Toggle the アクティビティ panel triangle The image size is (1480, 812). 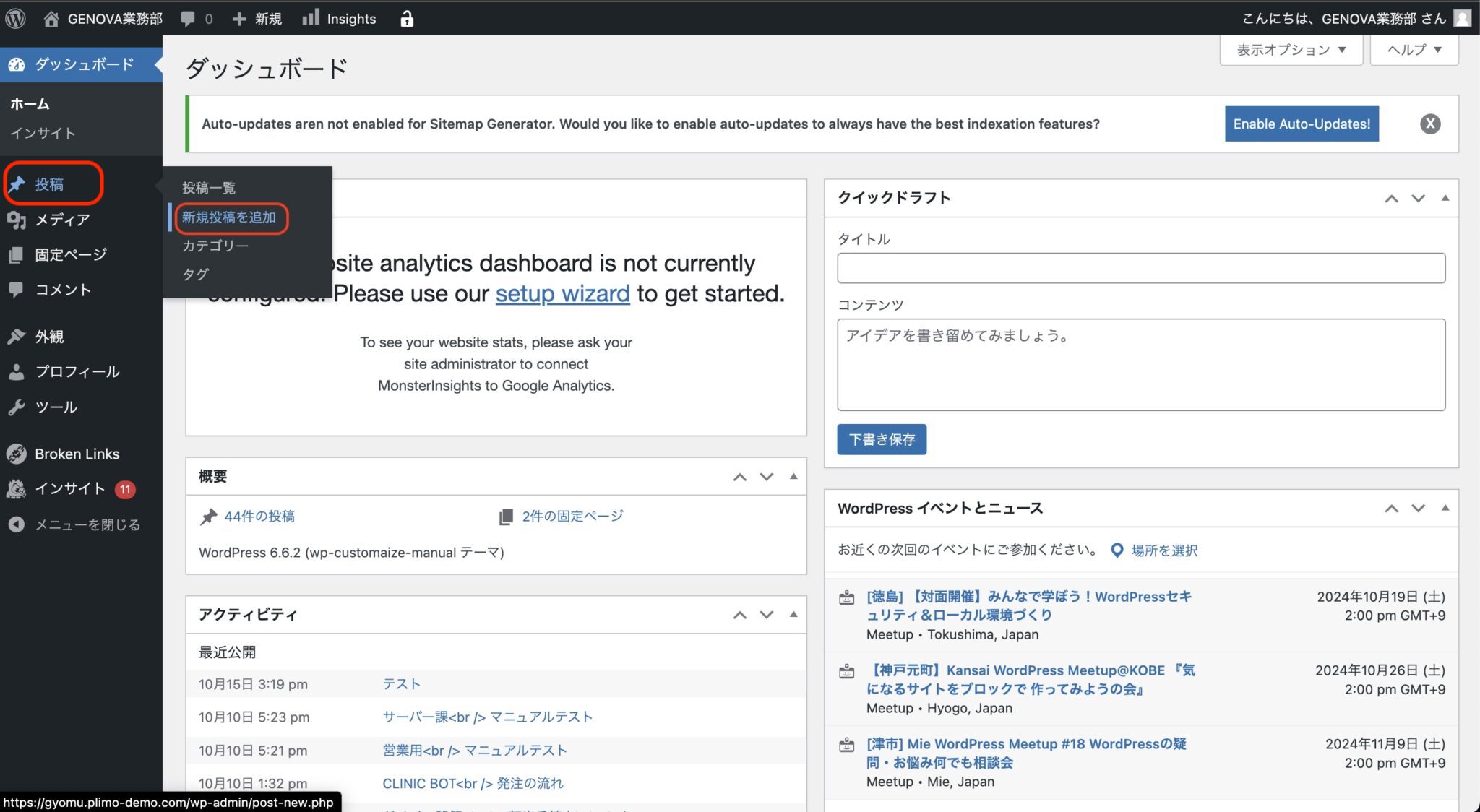(793, 614)
